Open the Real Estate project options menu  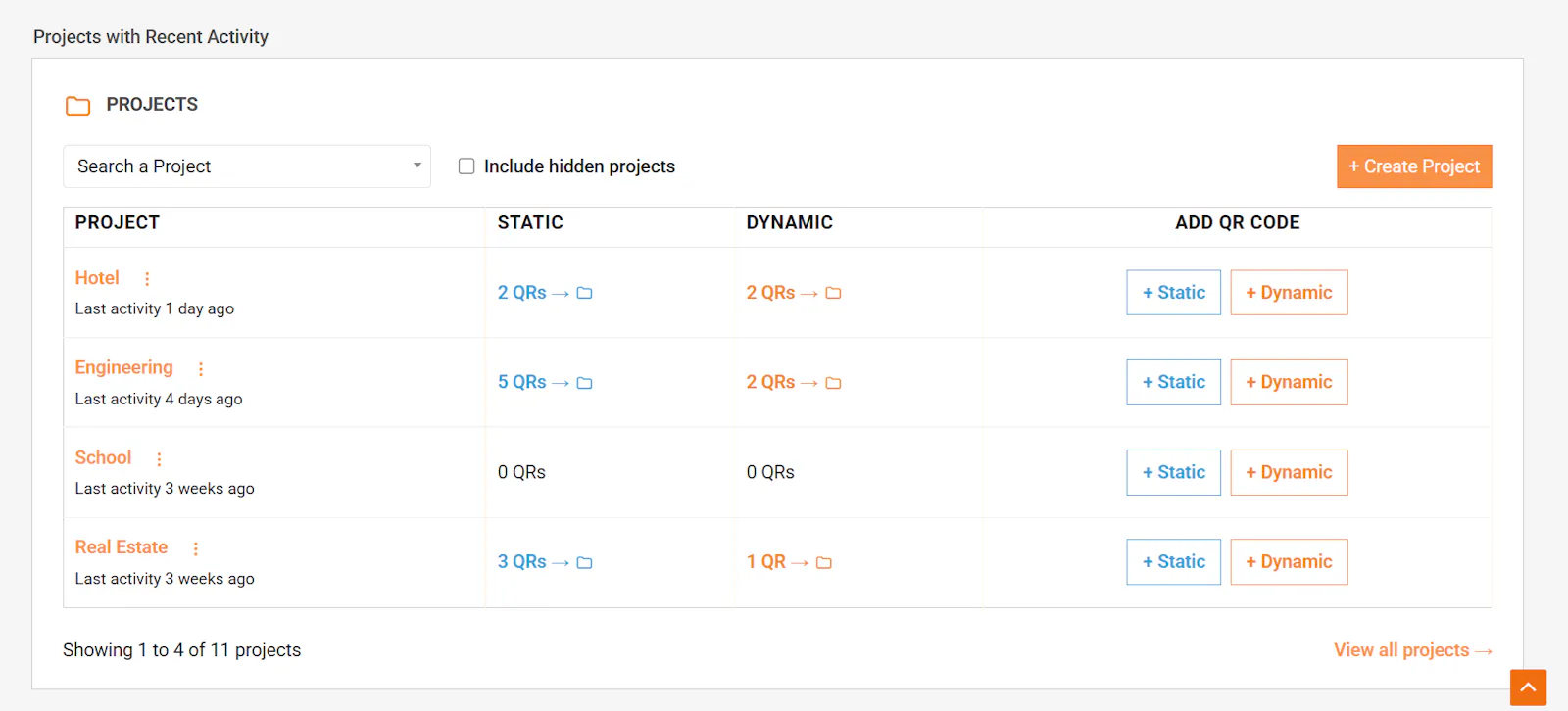click(195, 548)
